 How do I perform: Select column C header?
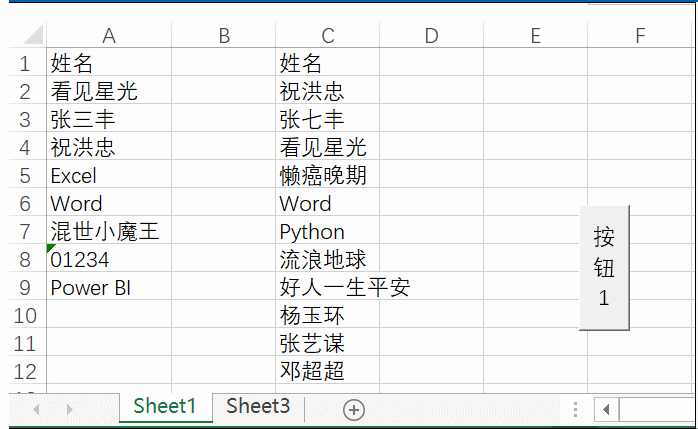pyautogui.click(x=327, y=36)
